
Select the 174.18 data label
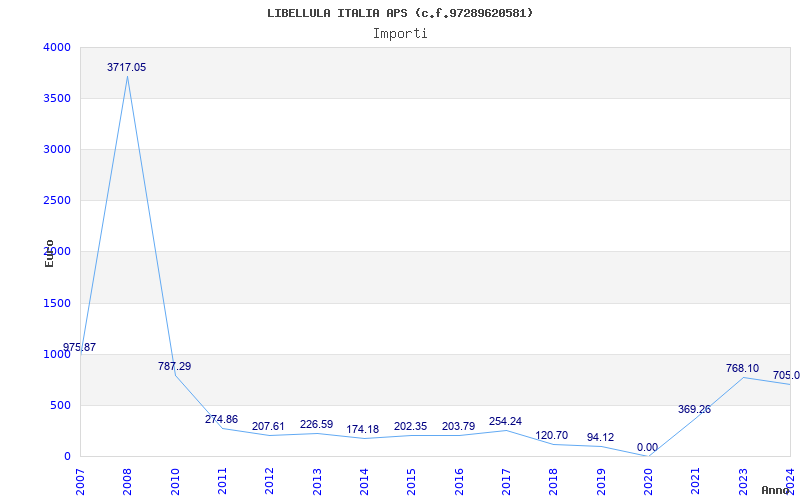coord(363,430)
